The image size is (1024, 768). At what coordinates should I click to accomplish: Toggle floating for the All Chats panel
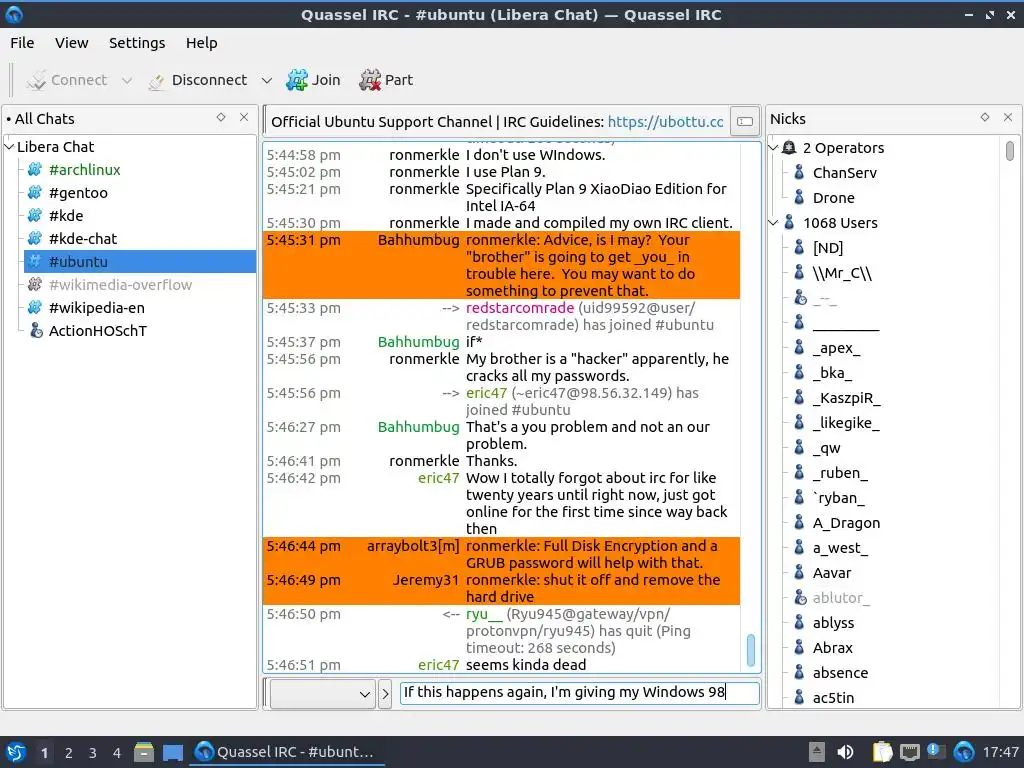tap(221, 118)
